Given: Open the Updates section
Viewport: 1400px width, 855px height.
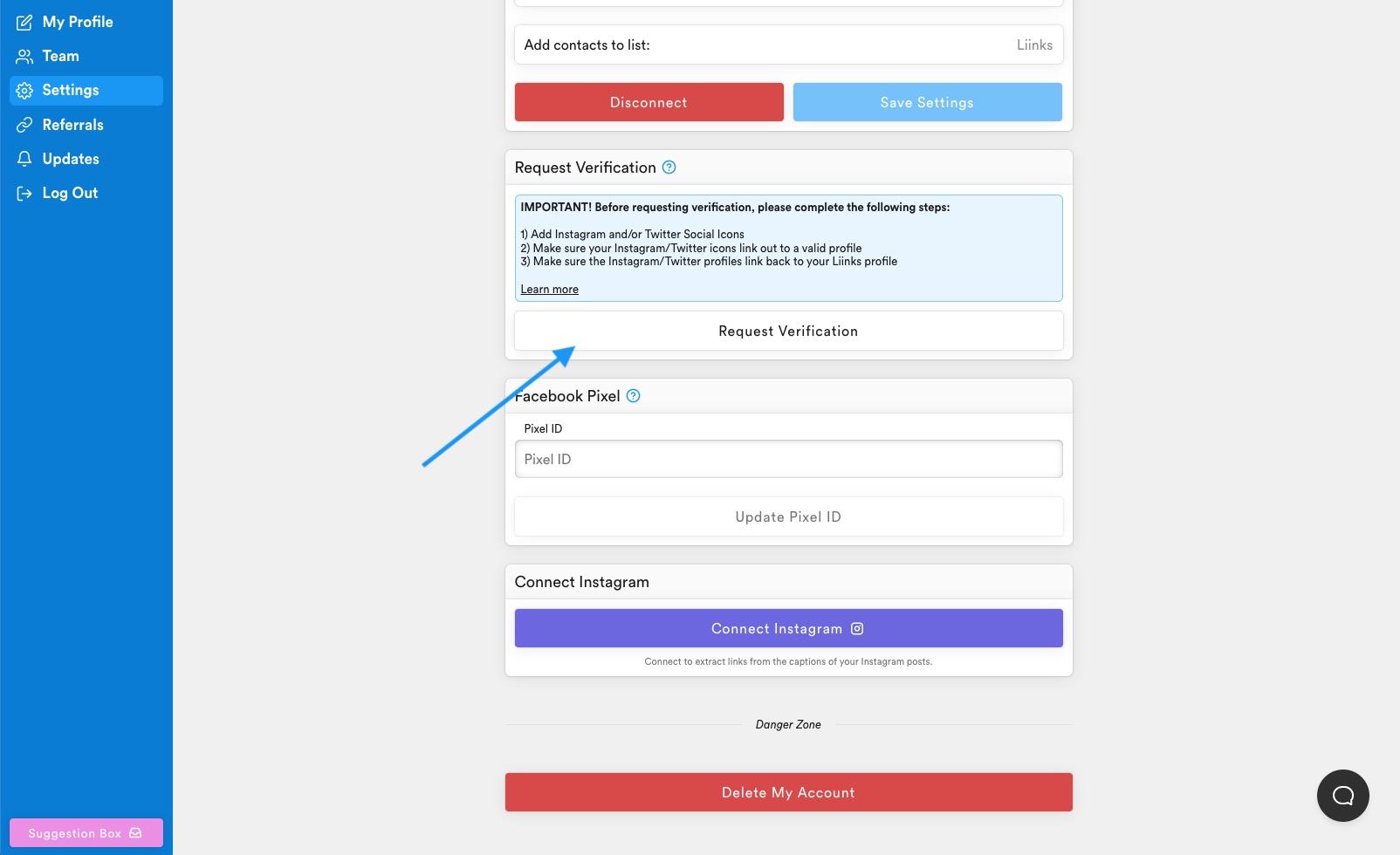Looking at the screenshot, I should [71, 159].
